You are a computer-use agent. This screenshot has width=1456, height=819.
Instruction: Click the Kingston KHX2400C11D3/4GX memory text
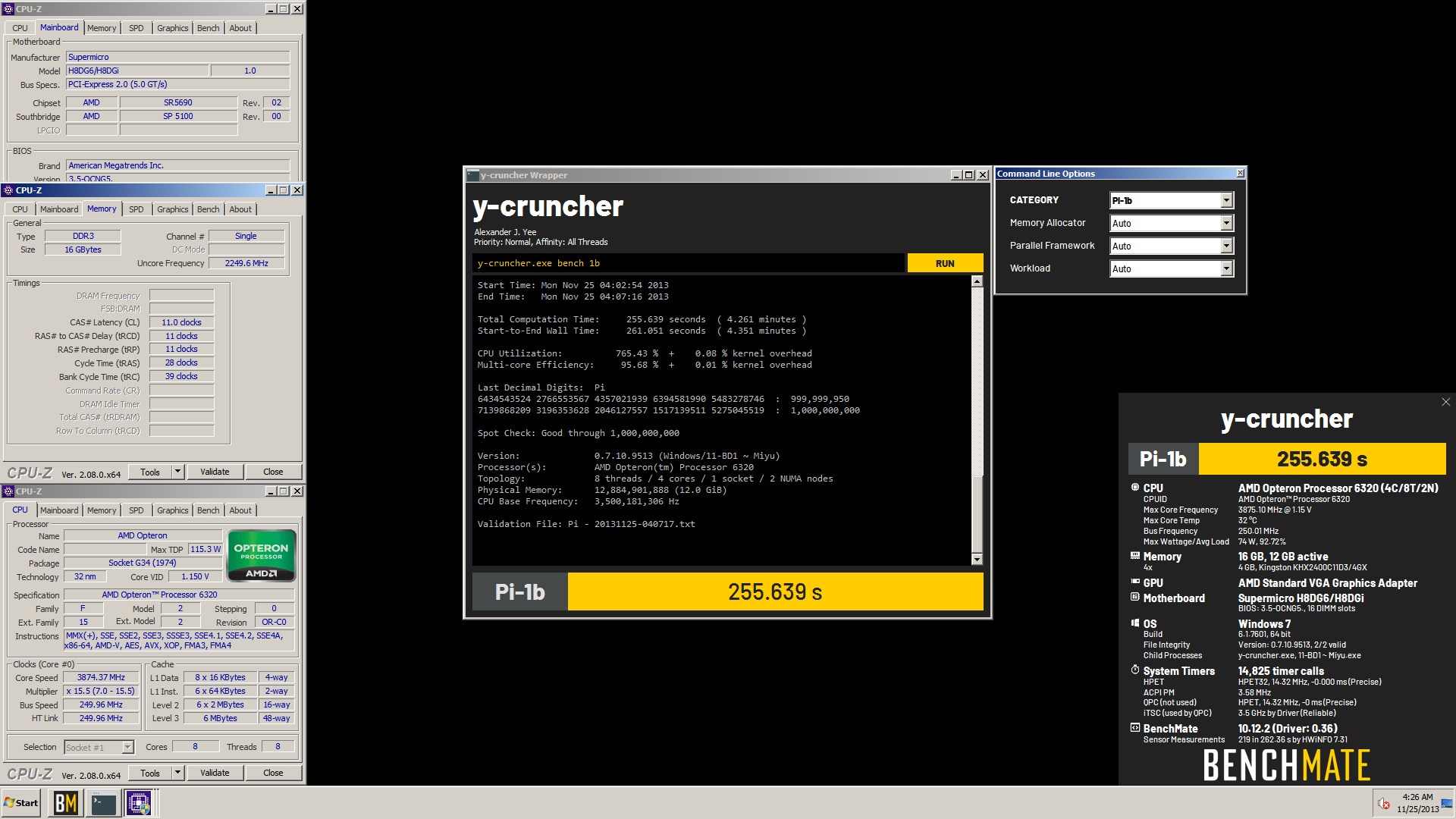(x=1303, y=567)
